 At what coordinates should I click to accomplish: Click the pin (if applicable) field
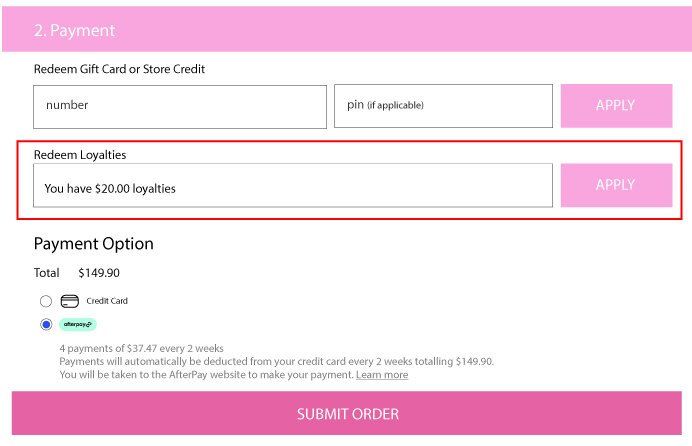(444, 106)
